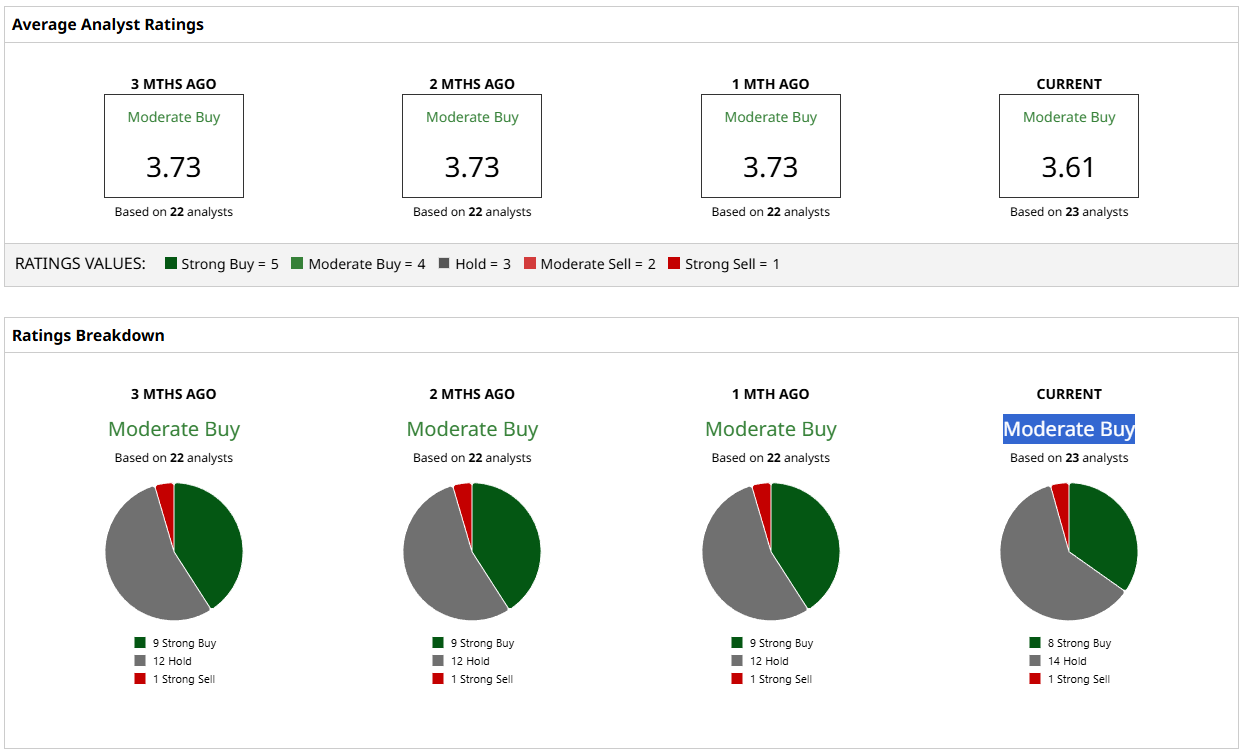Click the Strong Sell red legend swatch in Ratings Values

[674, 264]
